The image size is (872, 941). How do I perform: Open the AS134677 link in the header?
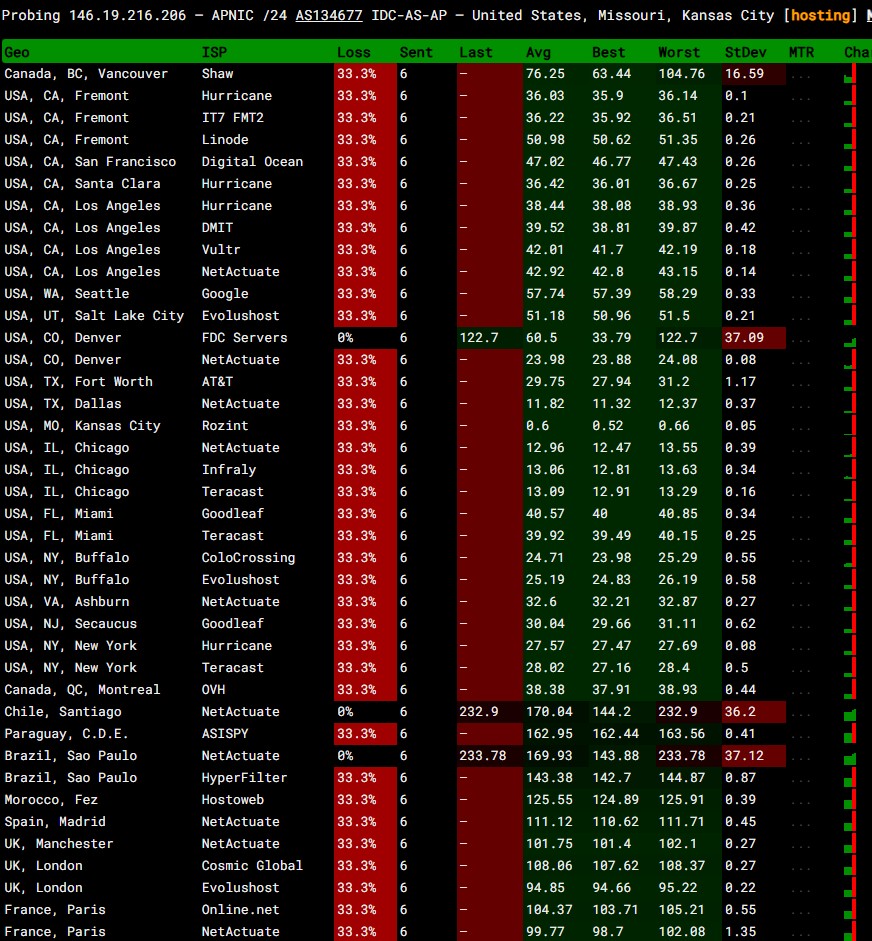pyautogui.click(x=329, y=15)
